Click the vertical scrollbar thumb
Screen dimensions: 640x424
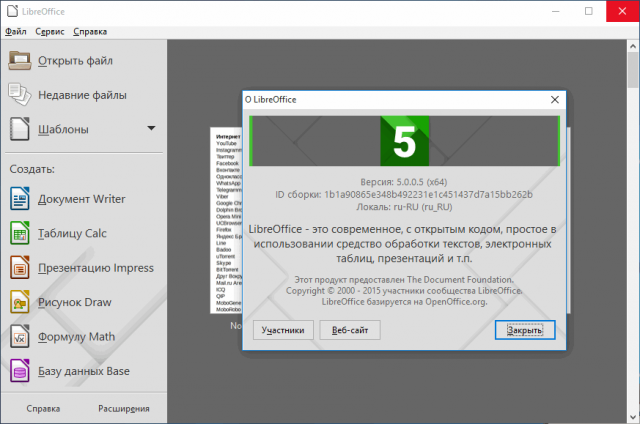633,70
